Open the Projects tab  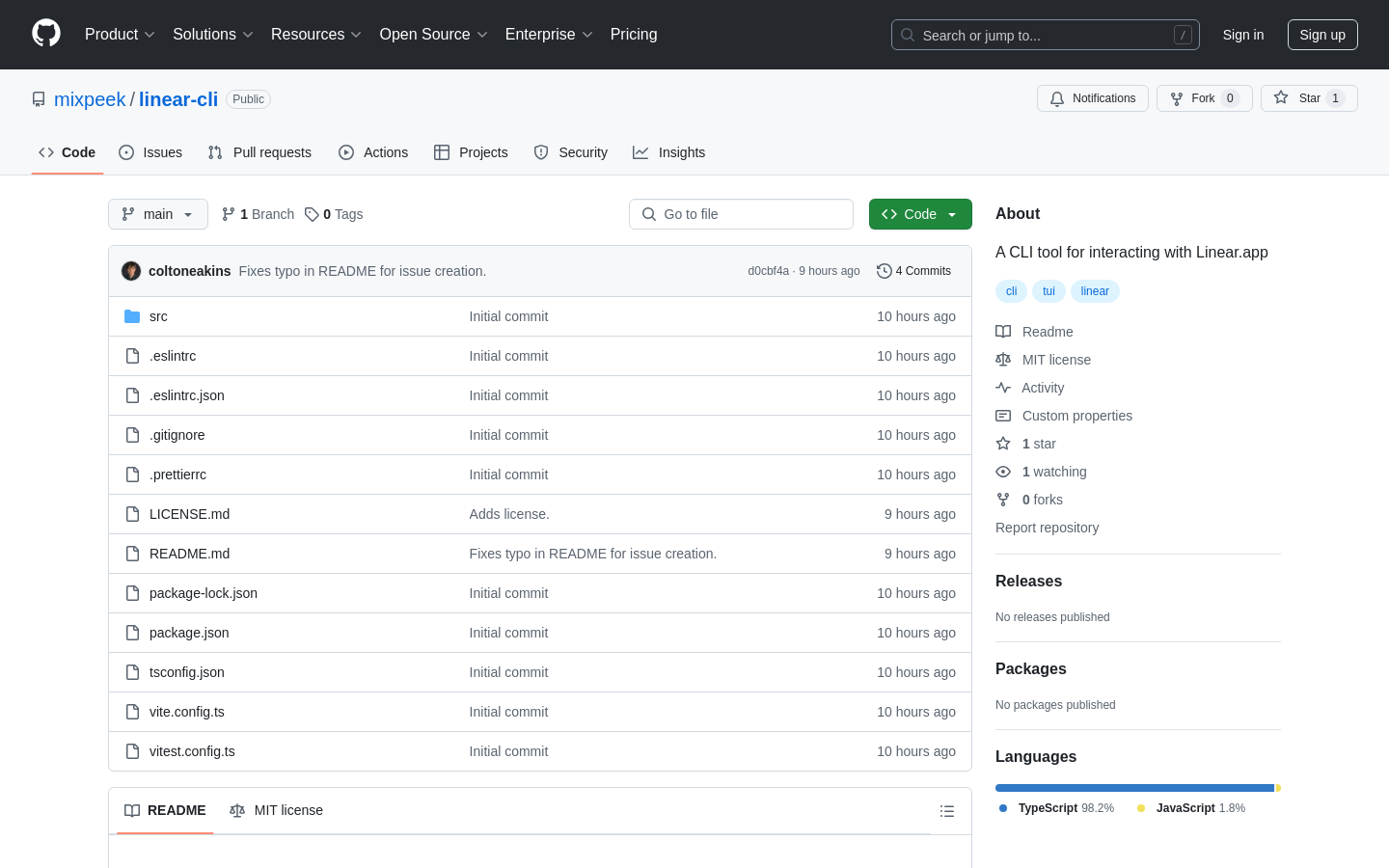tap(471, 152)
